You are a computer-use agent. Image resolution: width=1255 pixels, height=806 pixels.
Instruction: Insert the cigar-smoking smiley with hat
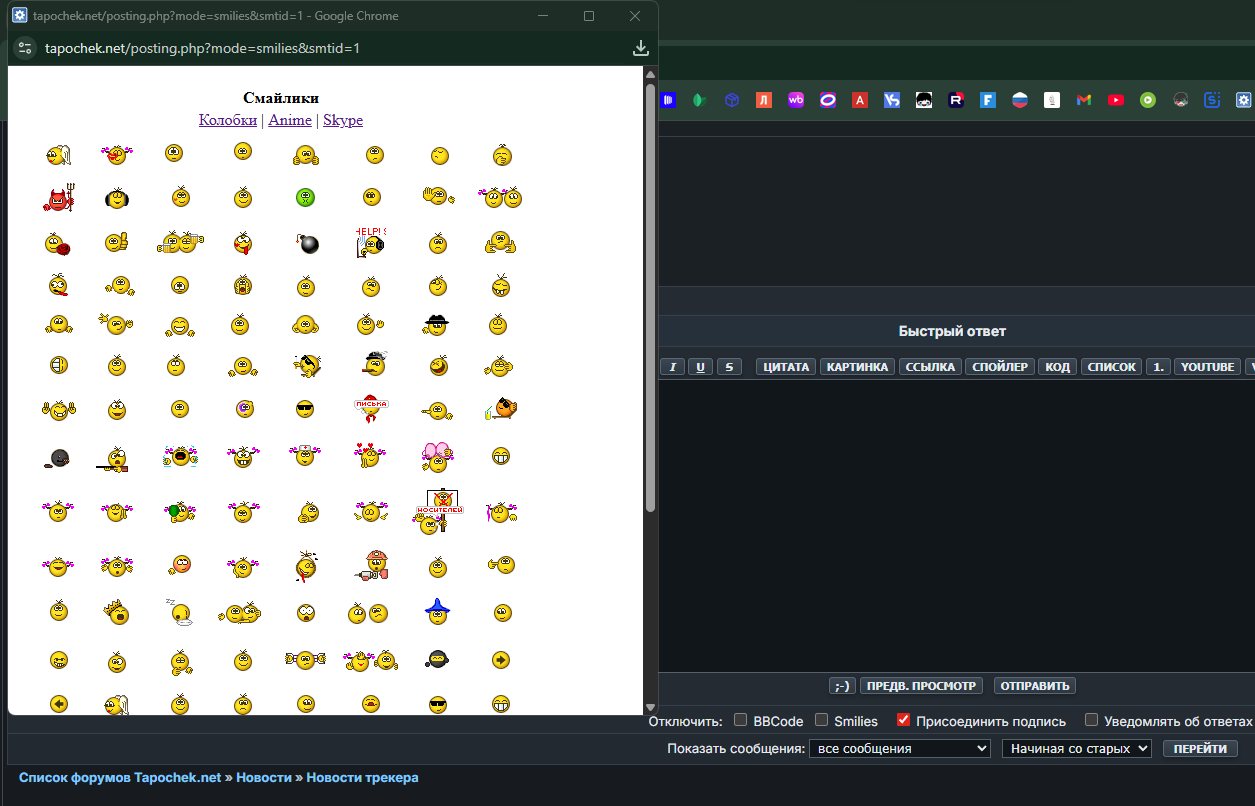point(373,364)
